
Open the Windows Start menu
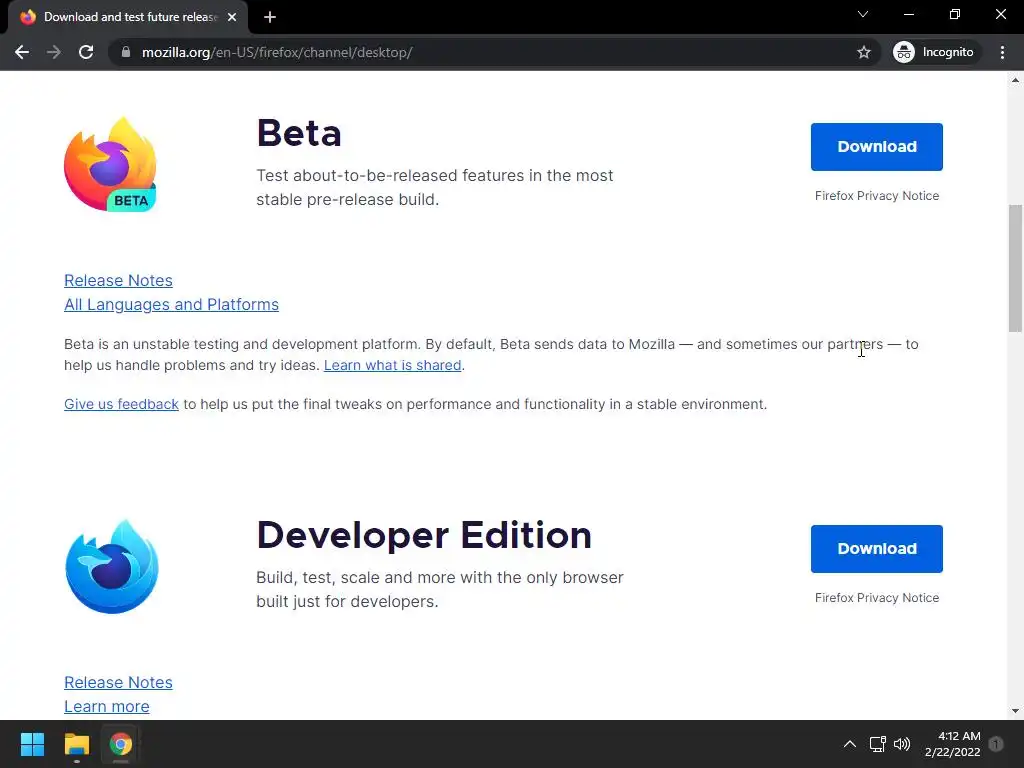click(32, 744)
